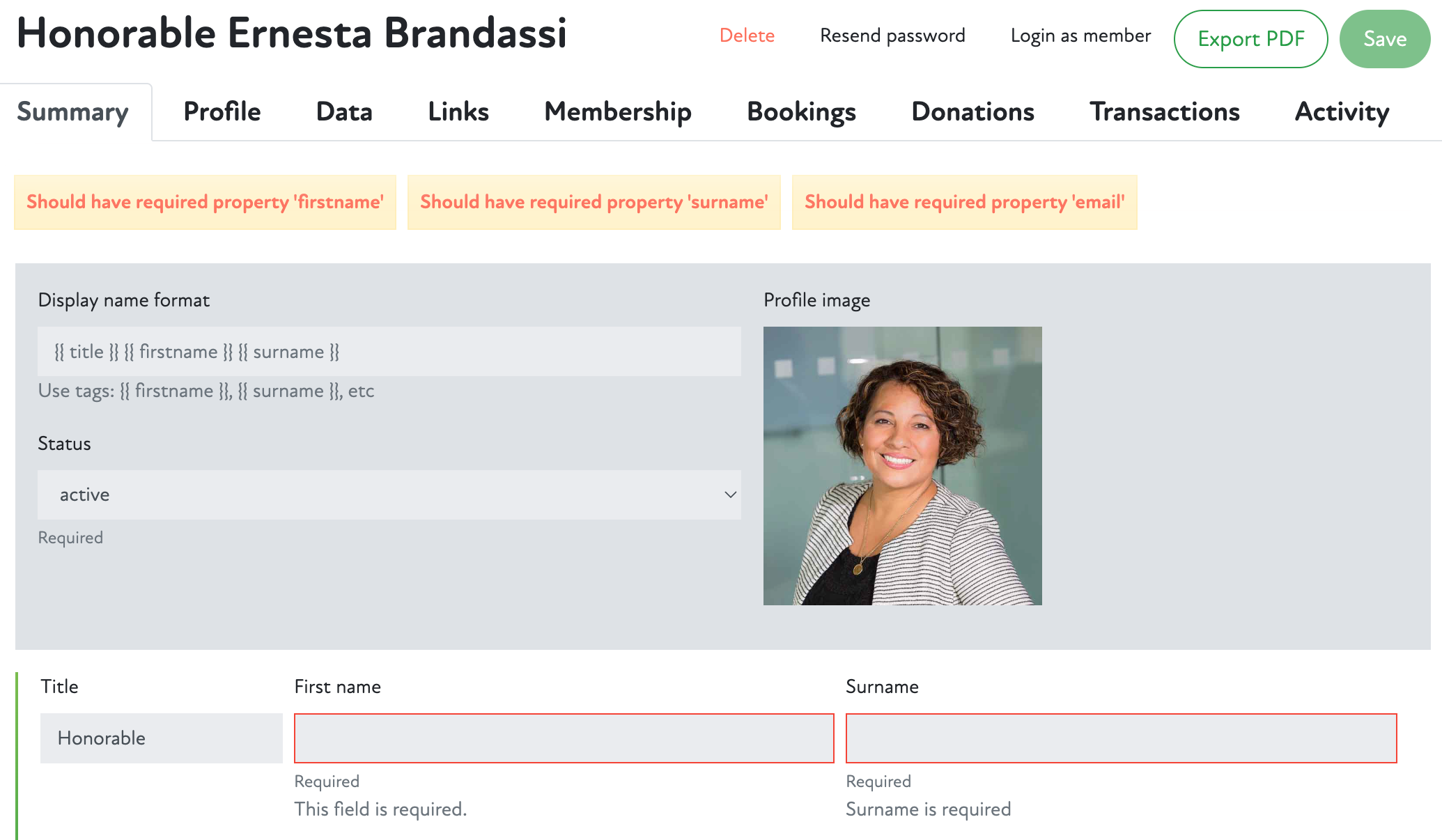
Task: View the Bookings tab
Action: tap(801, 112)
